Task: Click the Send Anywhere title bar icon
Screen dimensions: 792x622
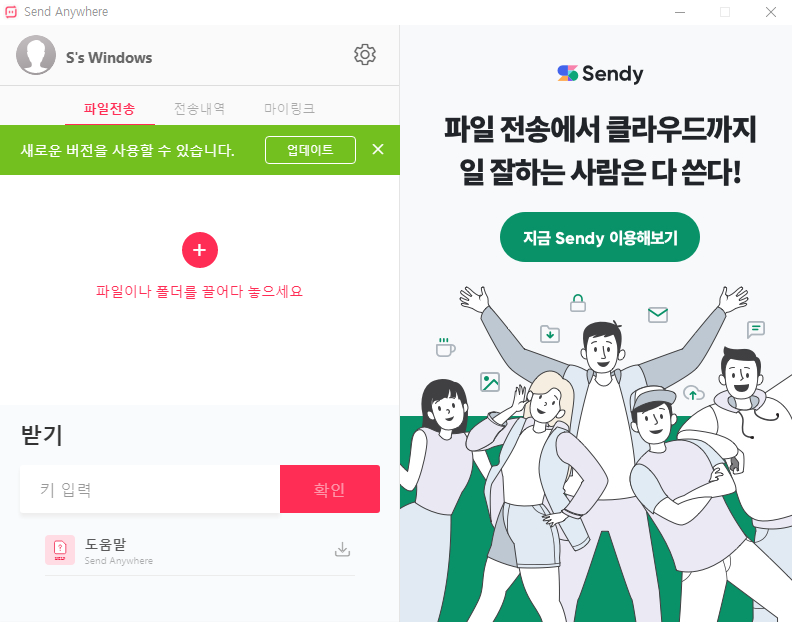Action: point(11,12)
